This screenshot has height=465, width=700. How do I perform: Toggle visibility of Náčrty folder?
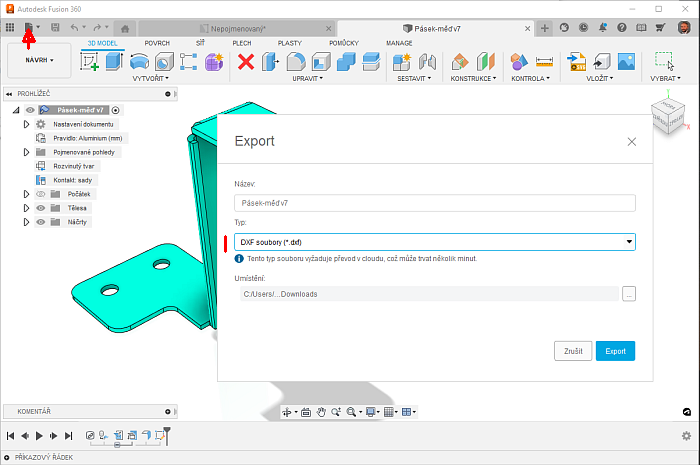[41, 222]
